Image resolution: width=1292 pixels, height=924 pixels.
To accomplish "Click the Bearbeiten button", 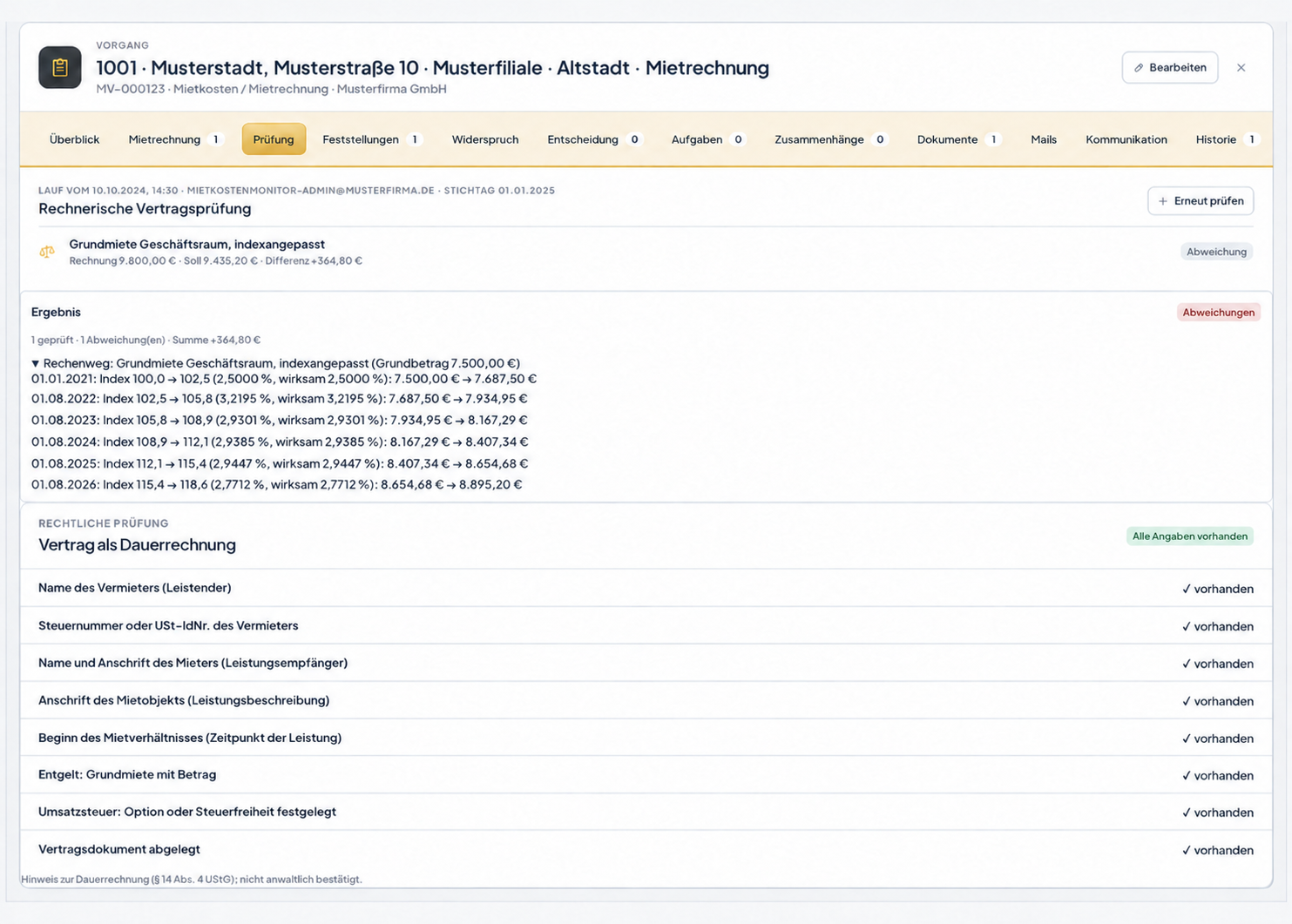I will [1170, 68].
